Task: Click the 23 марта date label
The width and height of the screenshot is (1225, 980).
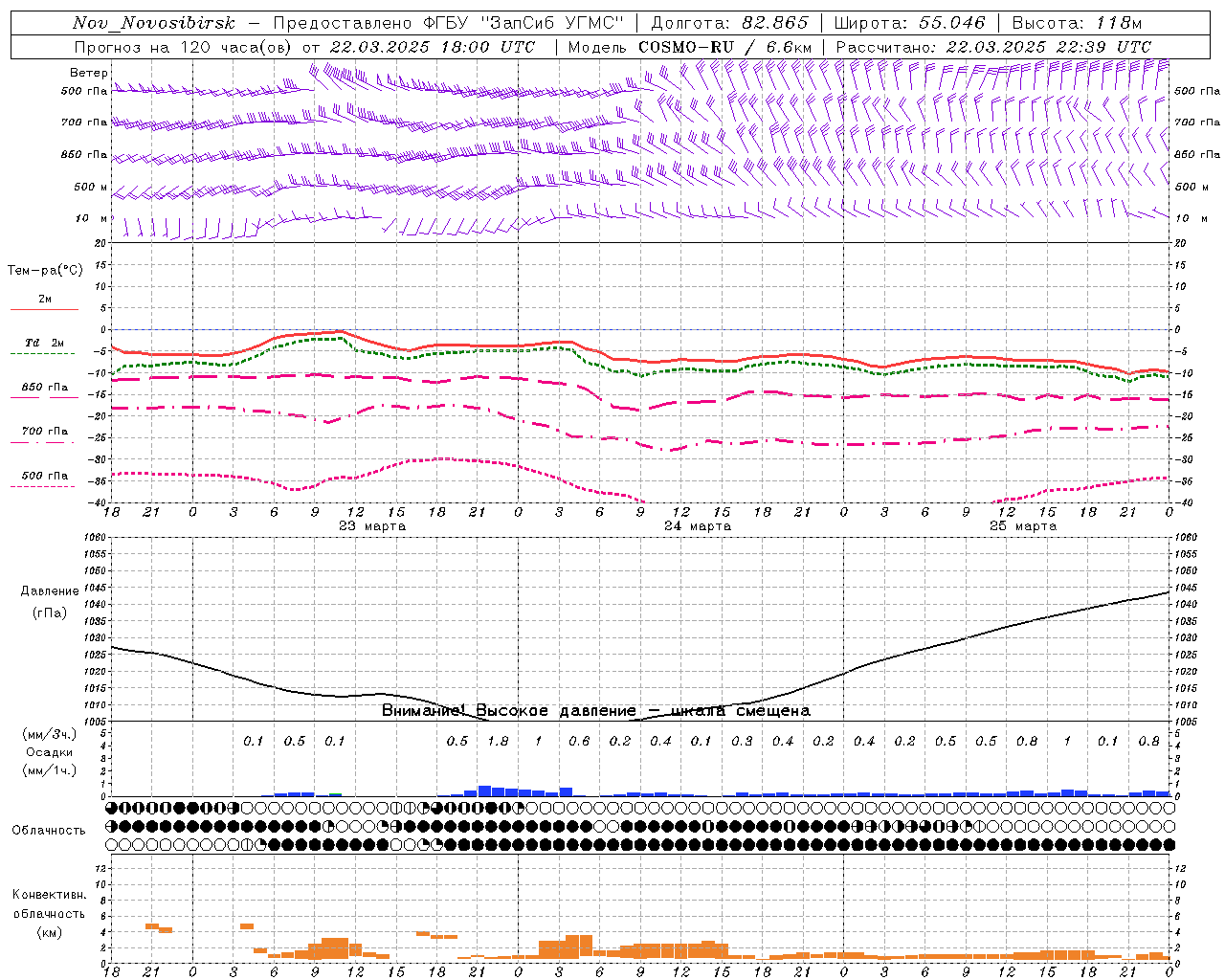Action: pos(372,526)
